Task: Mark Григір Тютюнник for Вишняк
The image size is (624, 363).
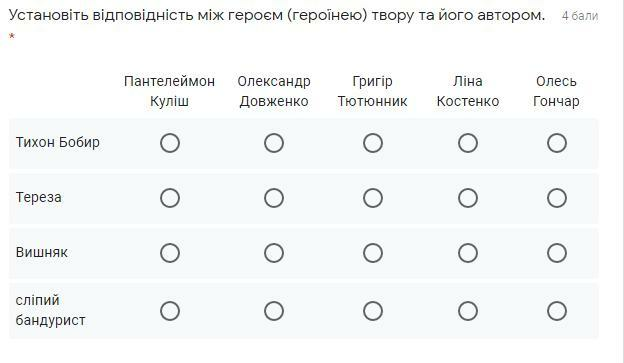Action: (x=373, y=253)
